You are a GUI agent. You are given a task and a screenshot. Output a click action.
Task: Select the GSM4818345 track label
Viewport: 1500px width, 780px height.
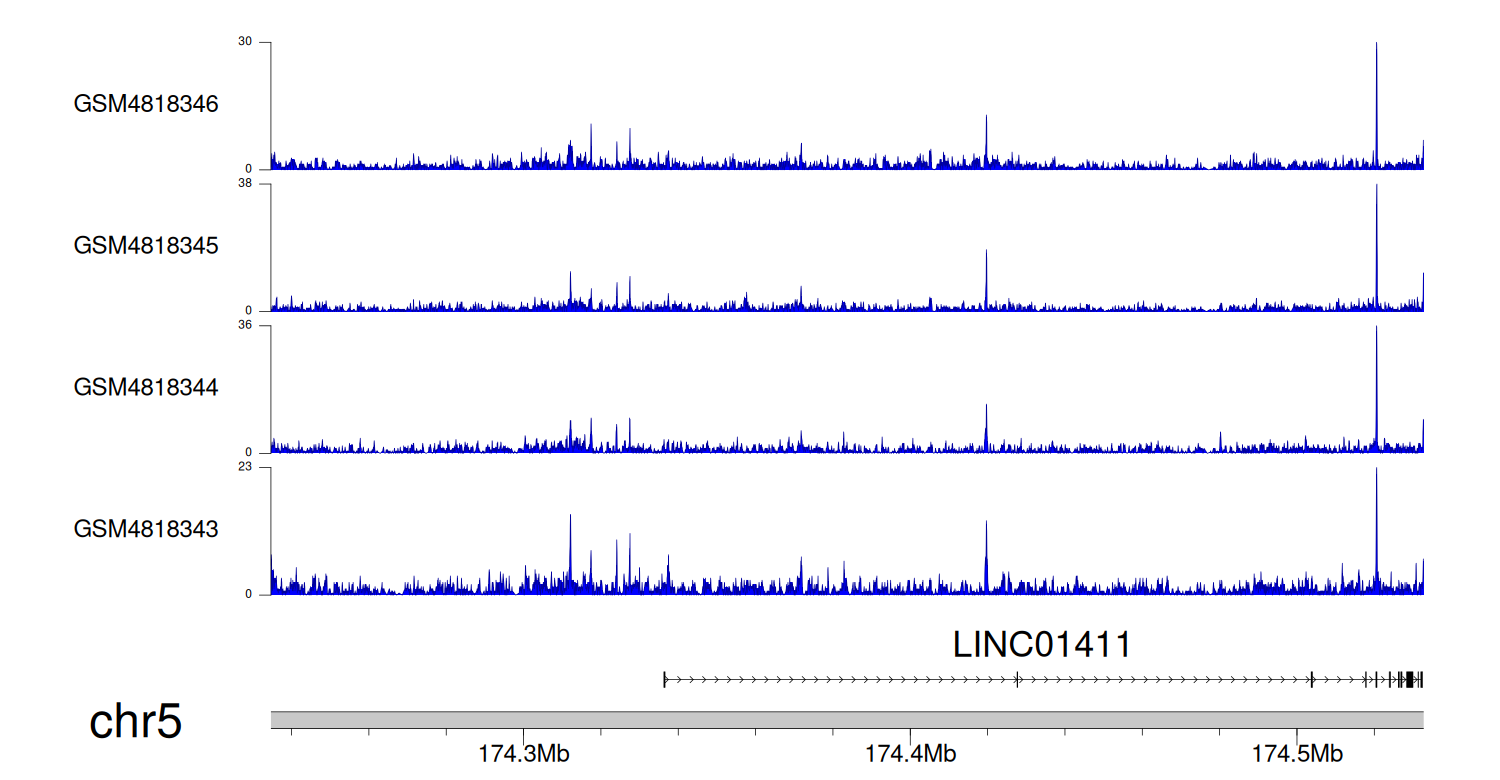click(x=146, y=246)
